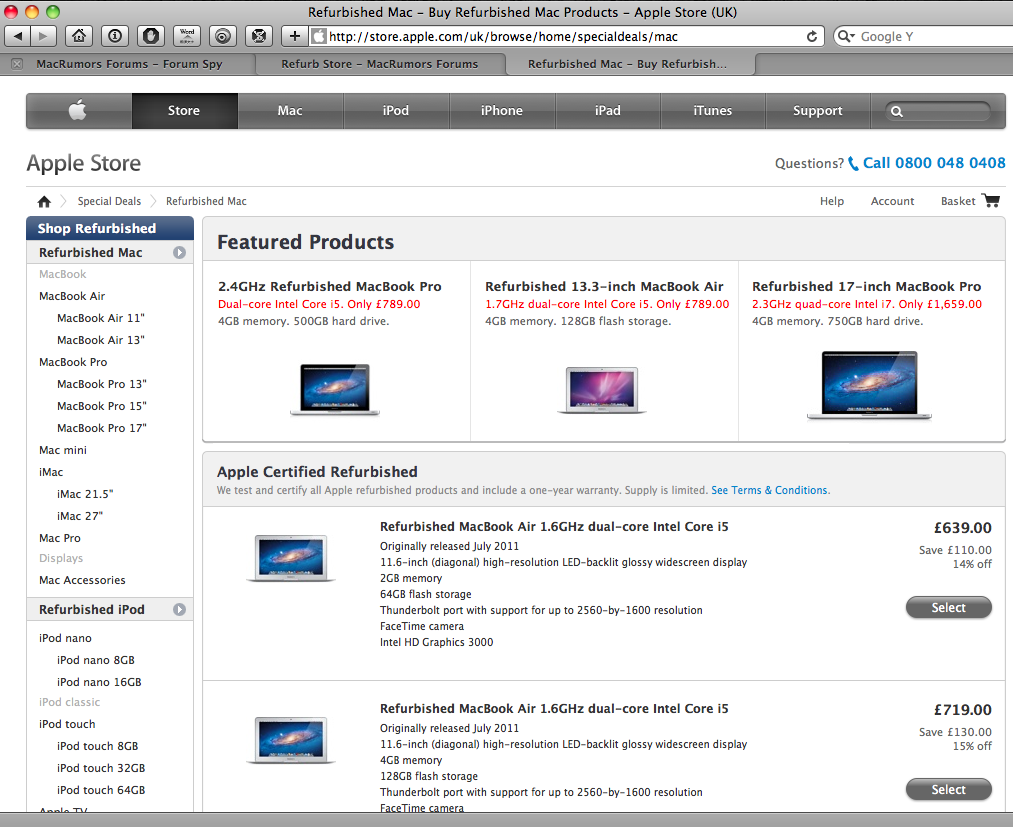Click See Terms & Conditions link
The width and height of the screenshot is (1013, 827).
click(771, 490)
